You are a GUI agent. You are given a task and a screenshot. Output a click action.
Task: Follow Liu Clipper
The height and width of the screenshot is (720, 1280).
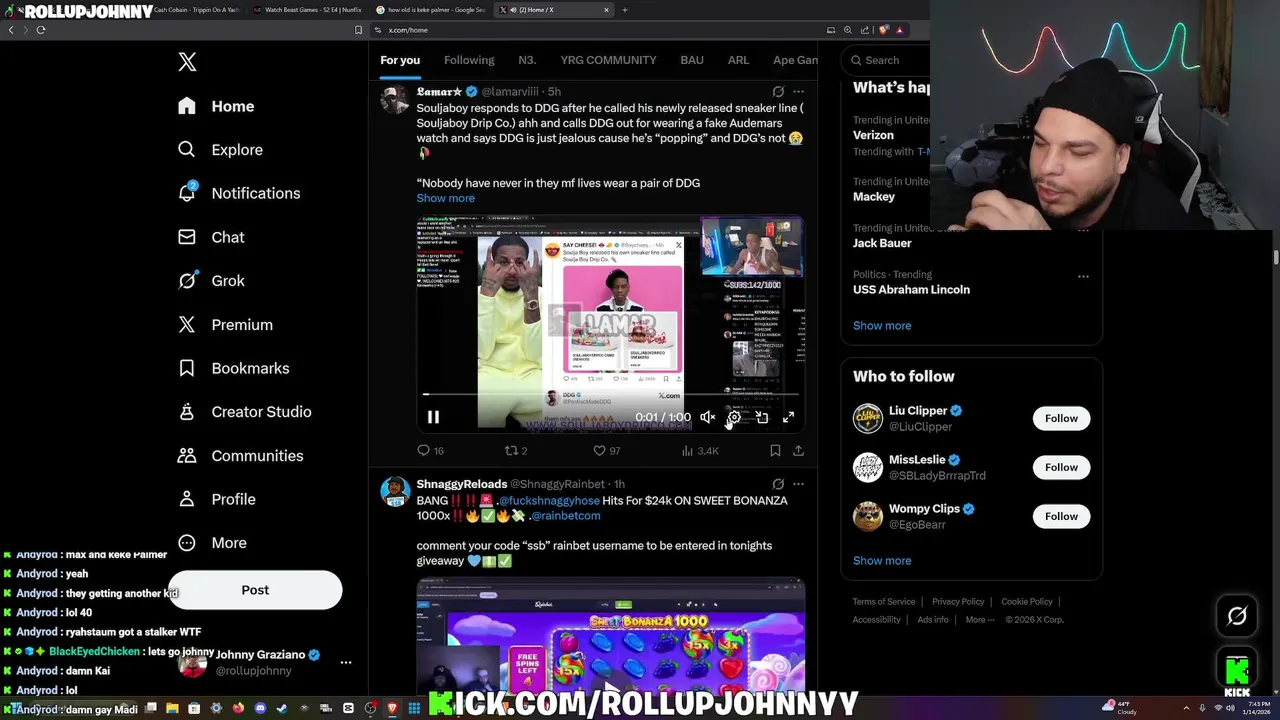pyautogui.click(x=1061, y=418)
